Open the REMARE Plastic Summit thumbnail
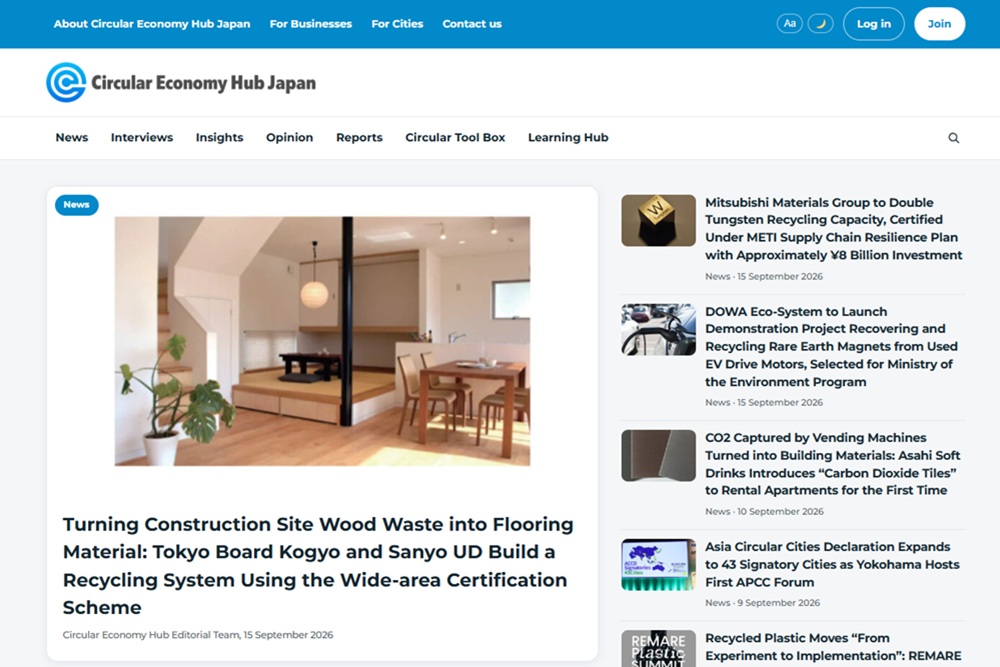Screen dimensions: 1000x667 pos(658,649)
